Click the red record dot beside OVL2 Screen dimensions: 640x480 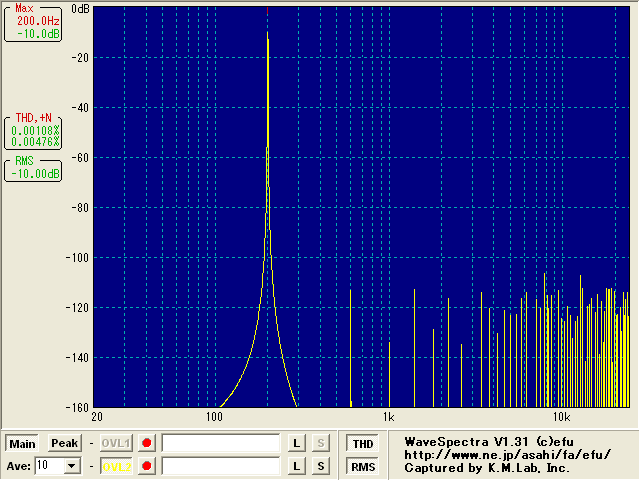(x=147, y=466)
